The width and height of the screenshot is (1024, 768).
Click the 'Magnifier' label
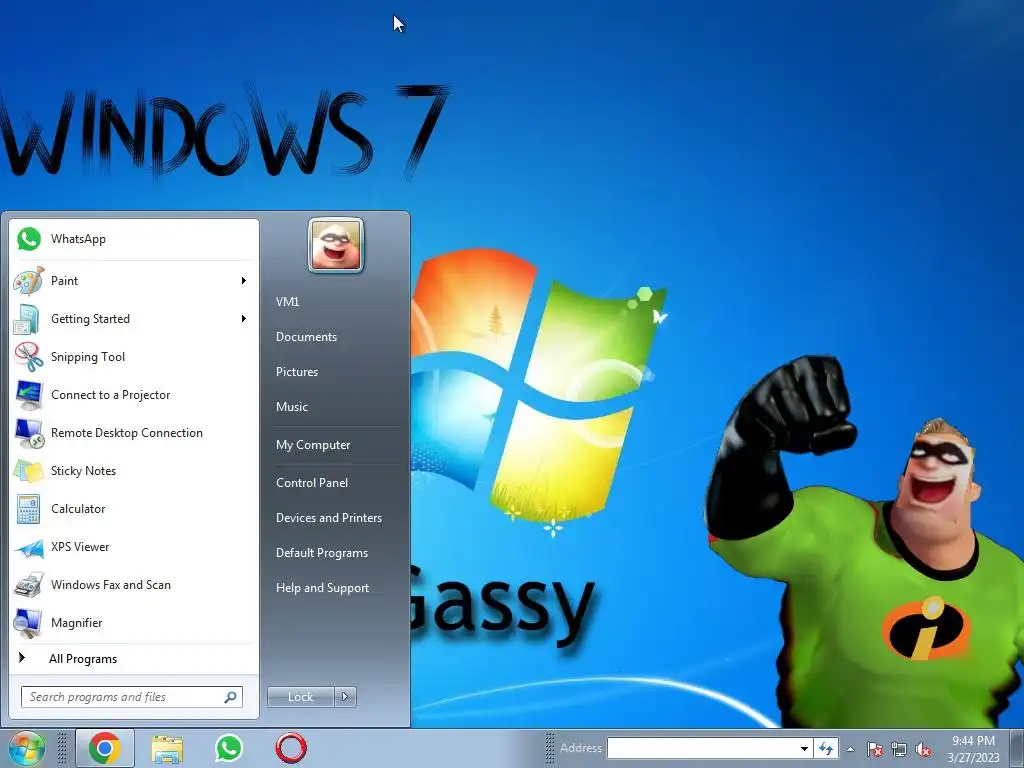pos(76,623)
